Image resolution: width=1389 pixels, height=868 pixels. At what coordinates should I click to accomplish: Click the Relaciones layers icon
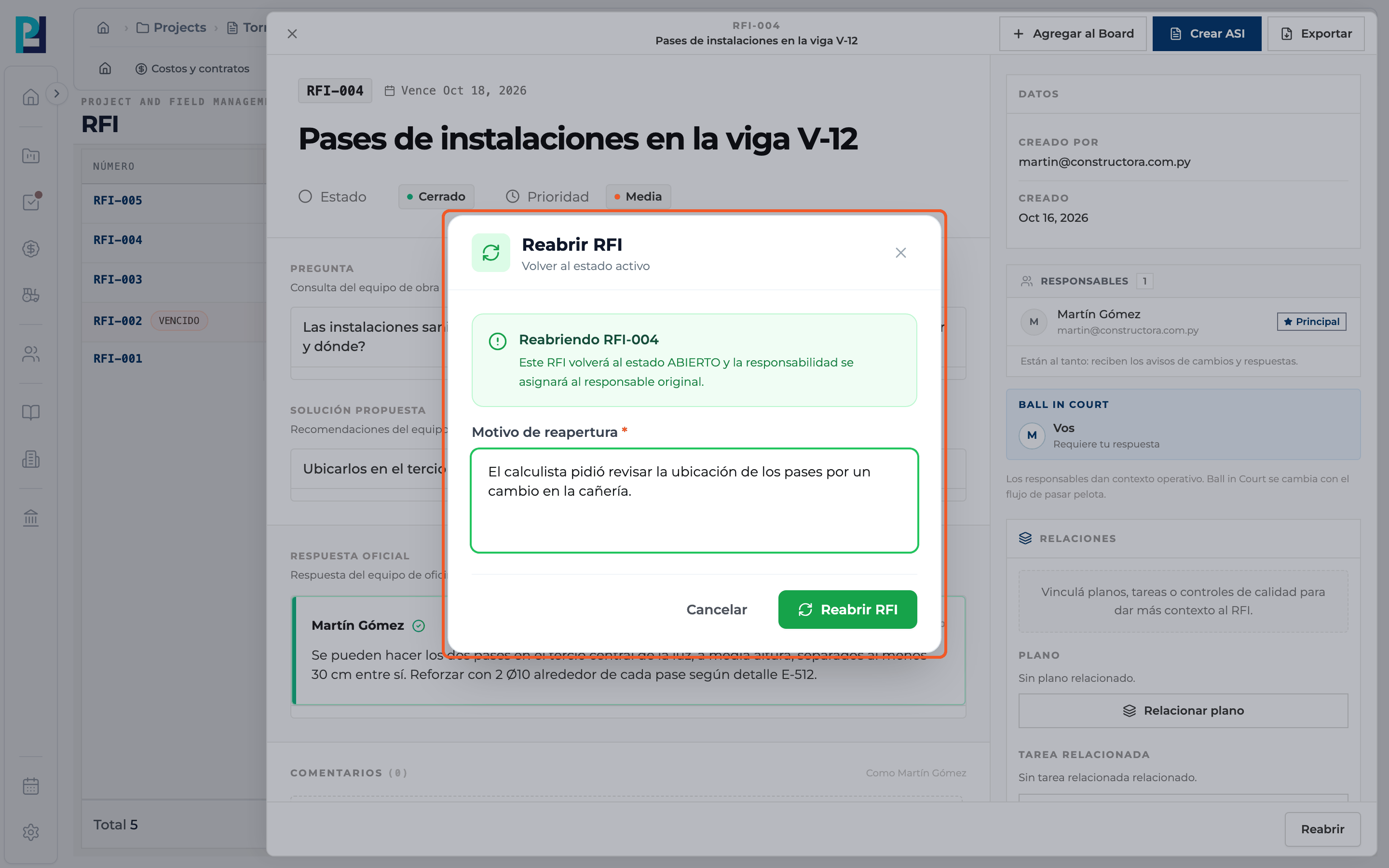coord(1025,539)
